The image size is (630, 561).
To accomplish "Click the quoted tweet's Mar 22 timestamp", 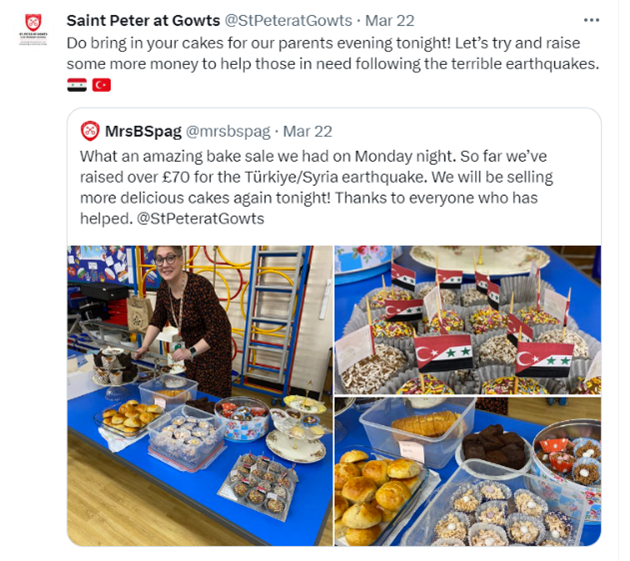I will (x=307, y=131).
